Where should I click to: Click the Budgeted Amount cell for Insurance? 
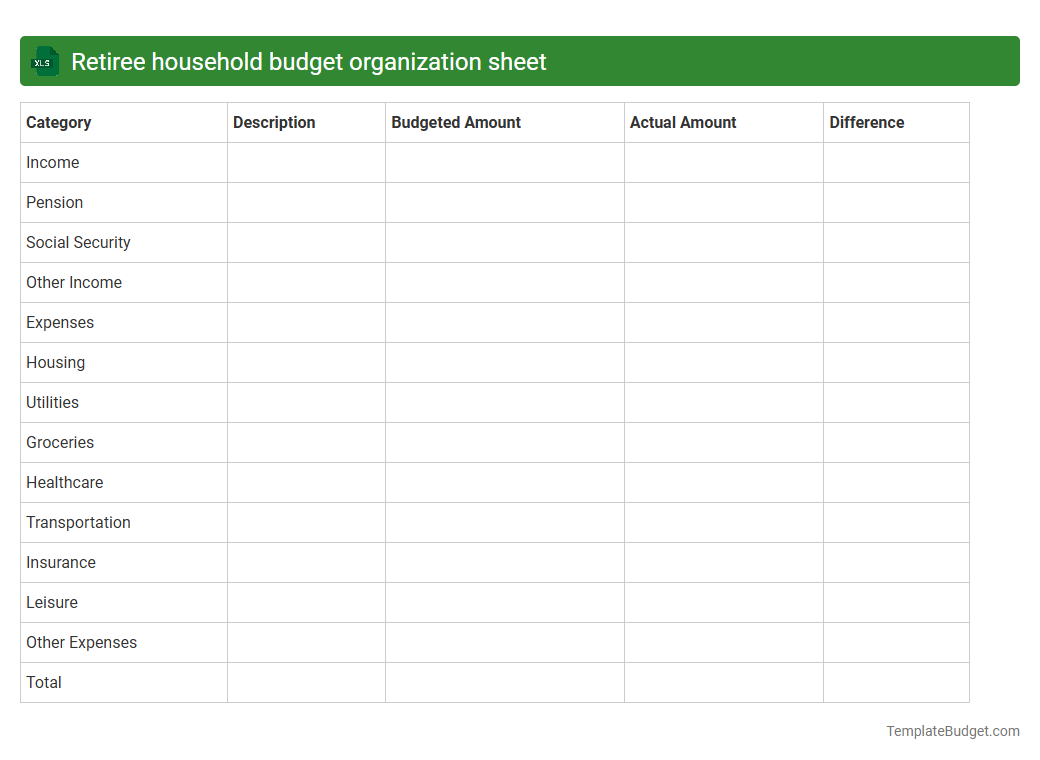[504, 562]
